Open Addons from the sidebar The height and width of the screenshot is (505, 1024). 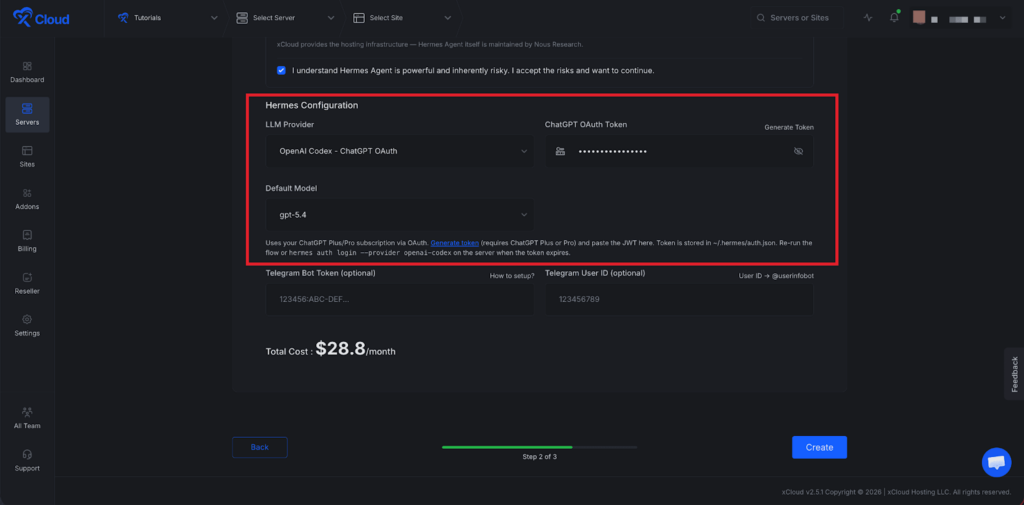tap(27, 198)
